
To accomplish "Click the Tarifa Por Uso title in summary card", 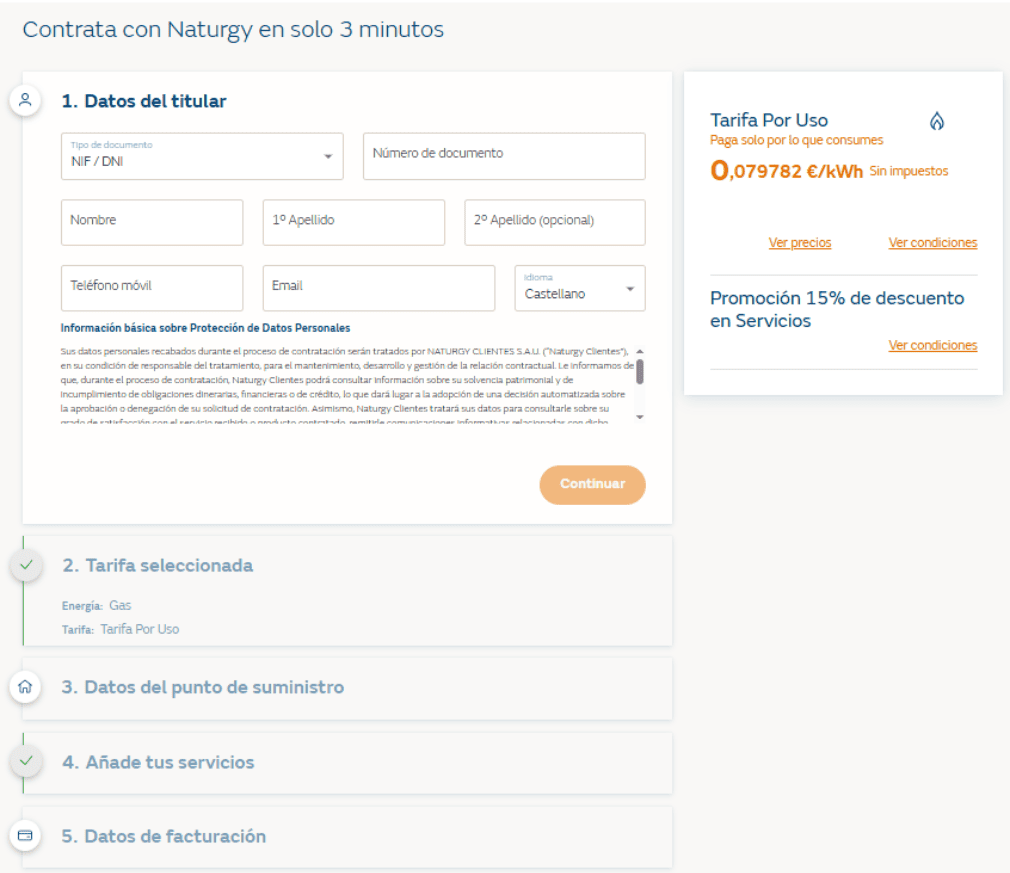I will click(769, 120).
